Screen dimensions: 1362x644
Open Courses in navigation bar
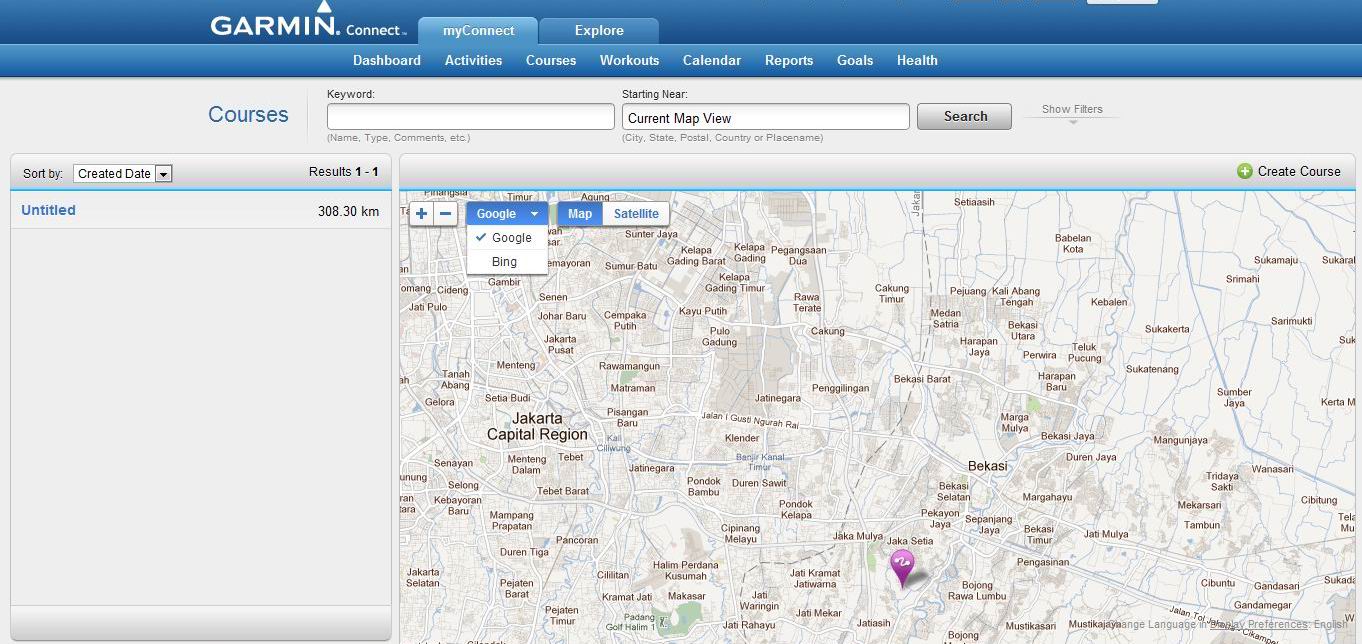click(551, 60)
